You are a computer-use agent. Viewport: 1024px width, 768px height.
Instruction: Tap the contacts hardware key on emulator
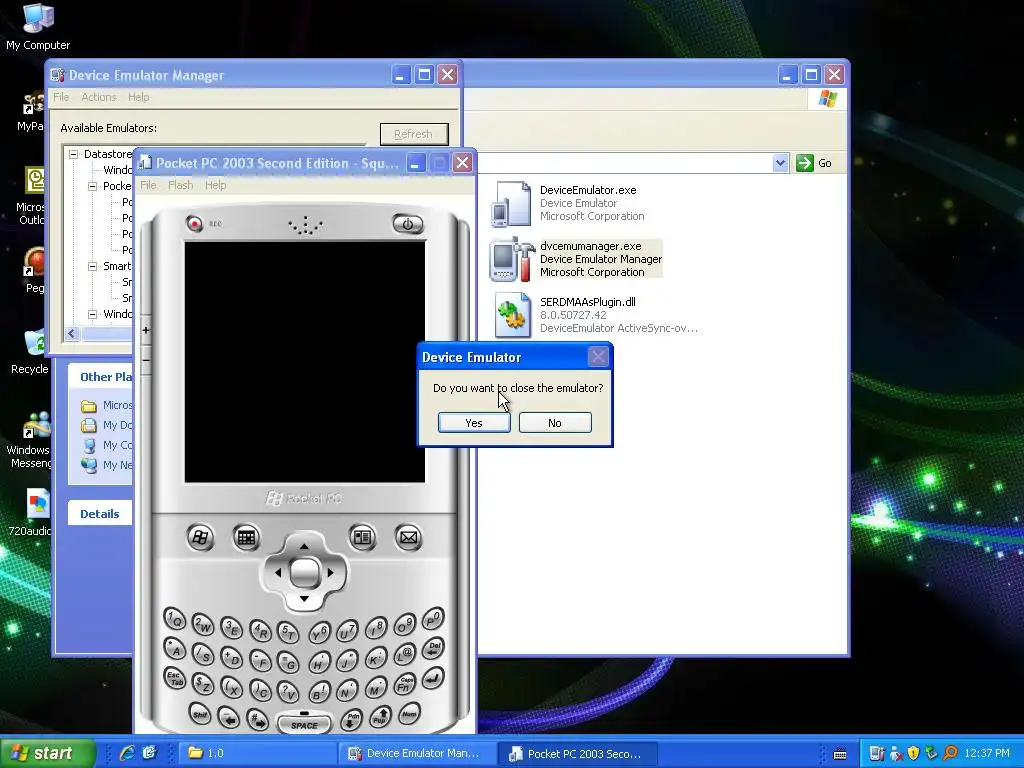(x=362, y=537)
